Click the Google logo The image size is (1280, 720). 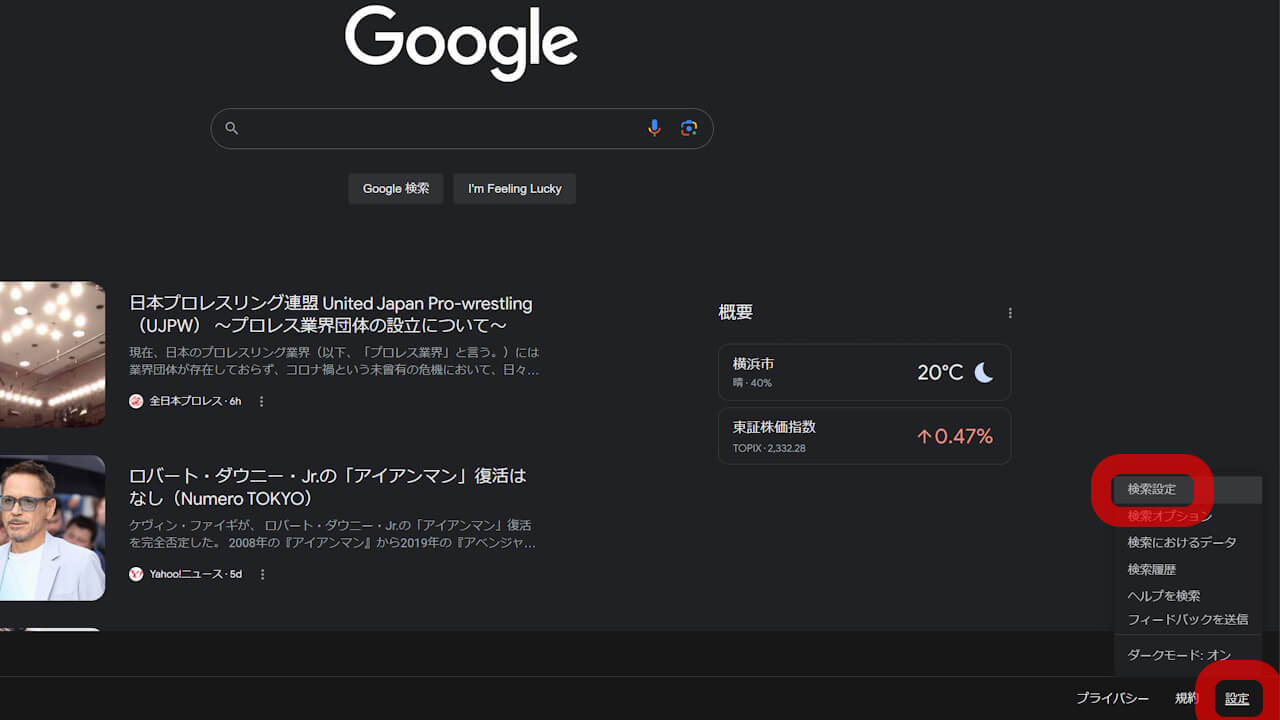tap(461, 43)
